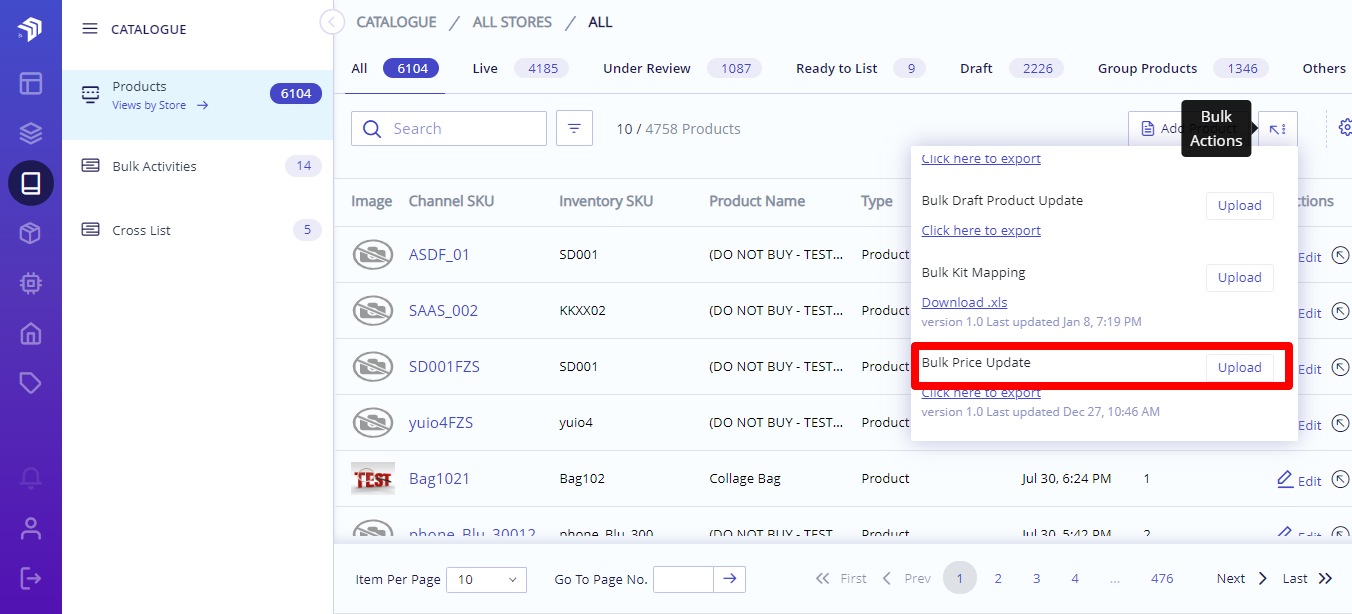Open the Views by Store link
1352x614 pixels.
click(160, 105)
